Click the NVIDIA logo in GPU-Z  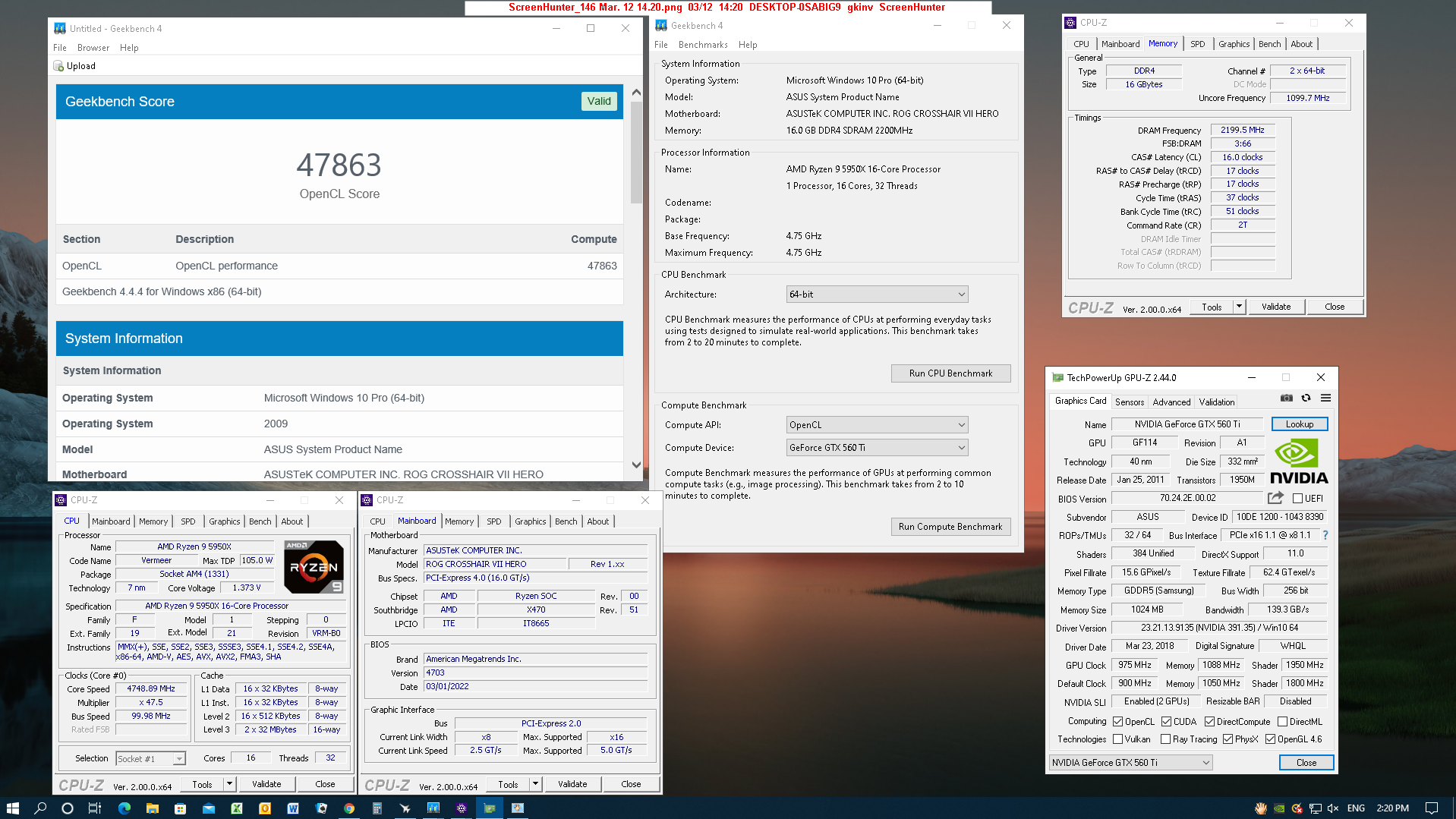coord(1299,461)
